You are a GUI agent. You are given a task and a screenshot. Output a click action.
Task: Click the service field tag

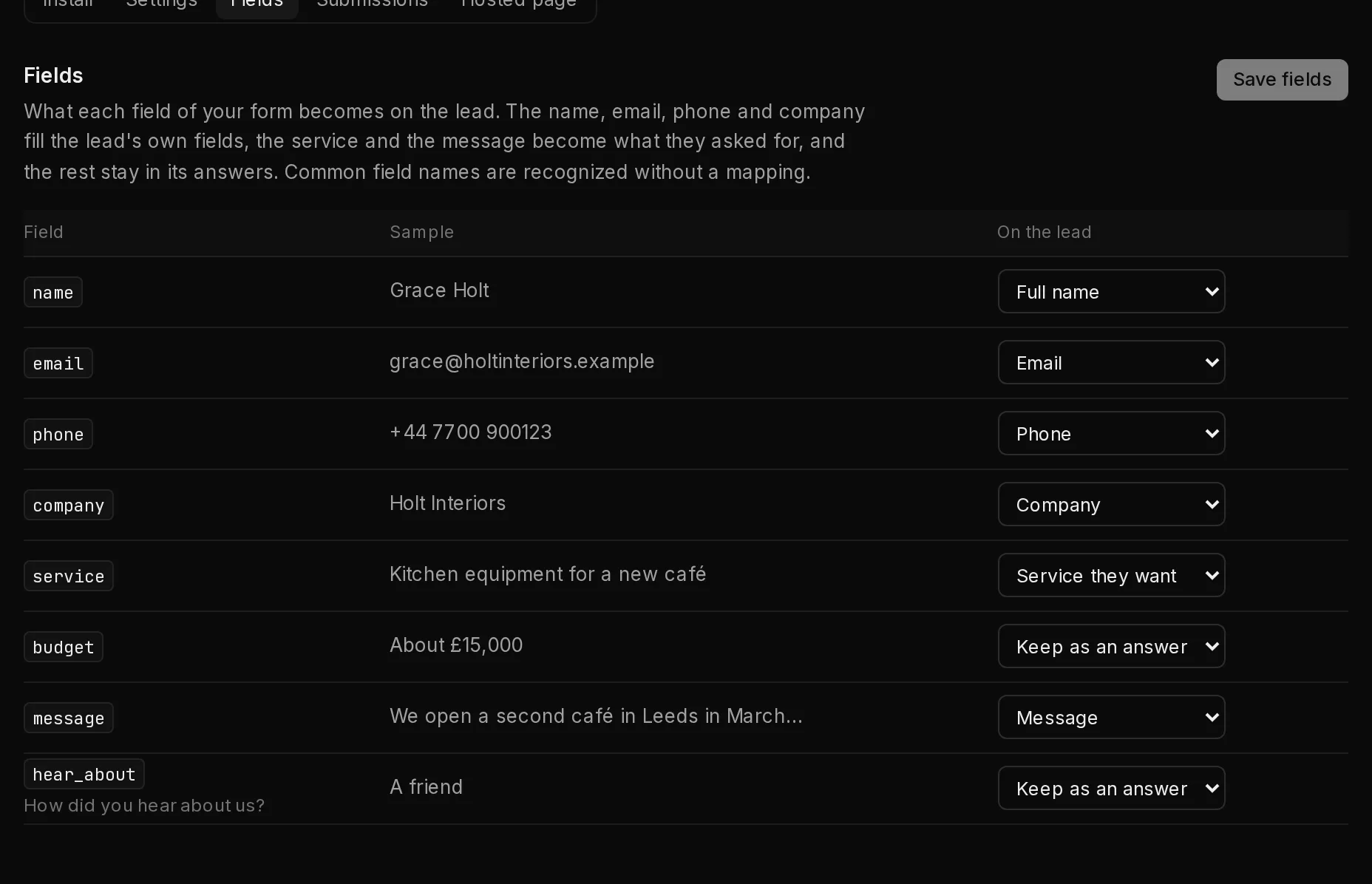pos(69,576)
